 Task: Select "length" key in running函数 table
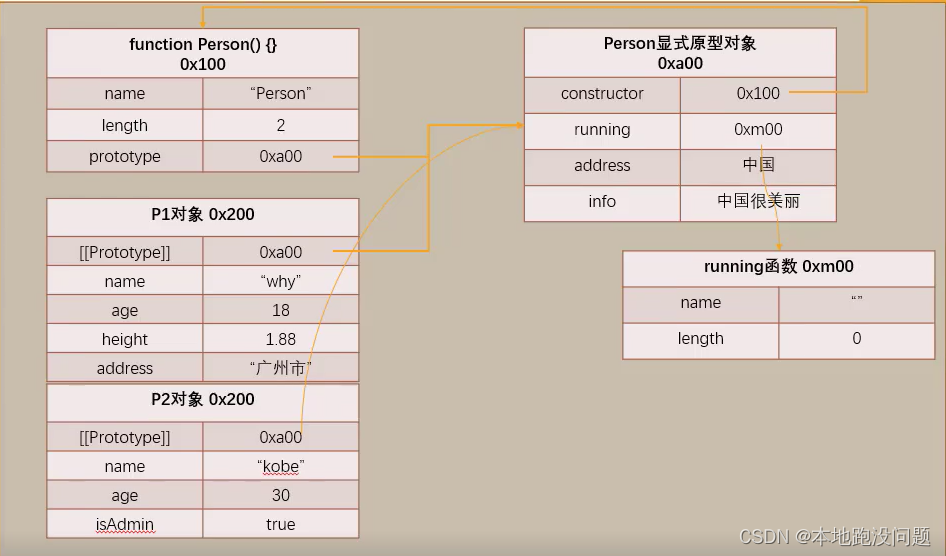(700, 341)
